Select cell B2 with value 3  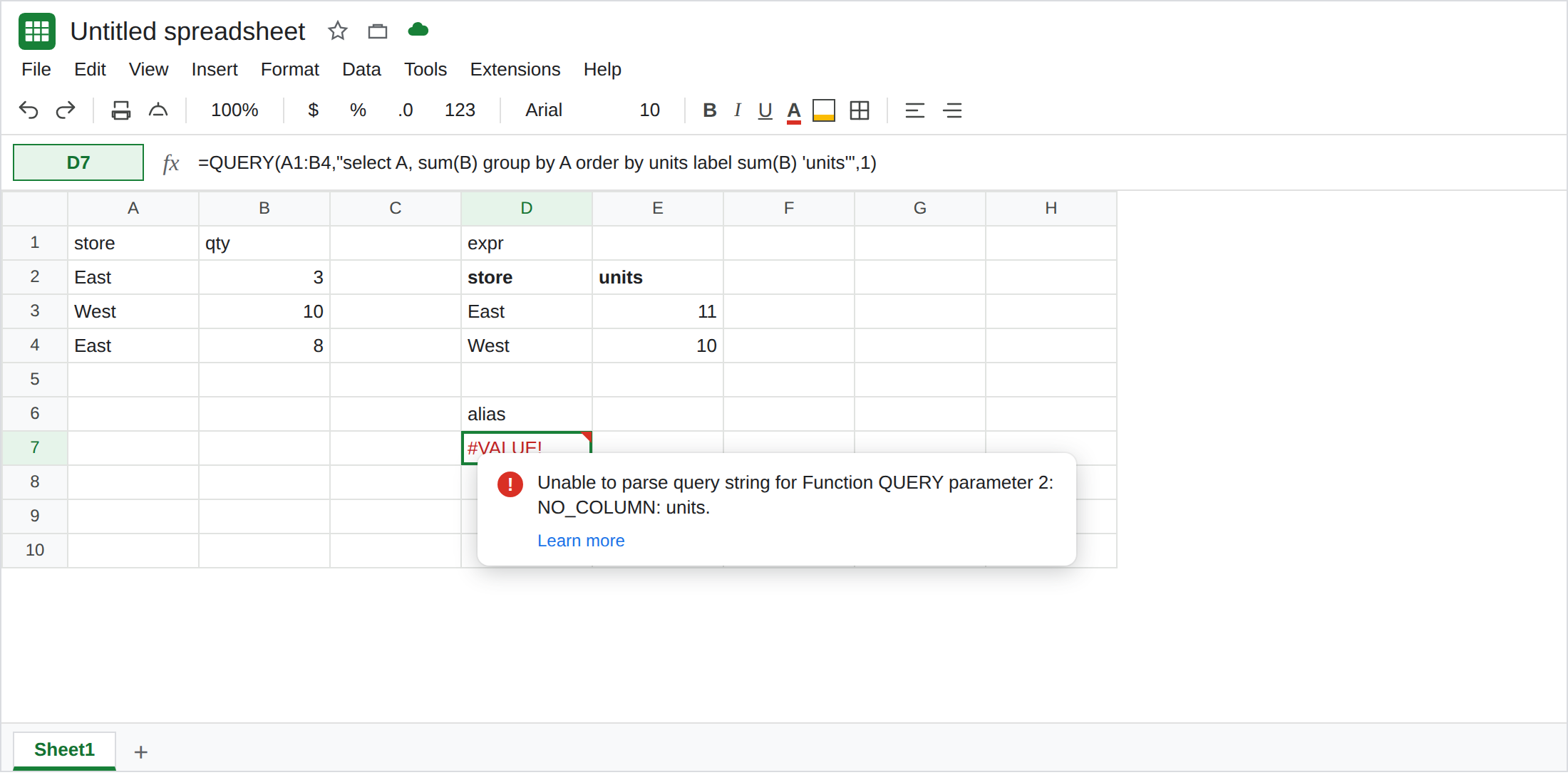[x=264, y=277]
